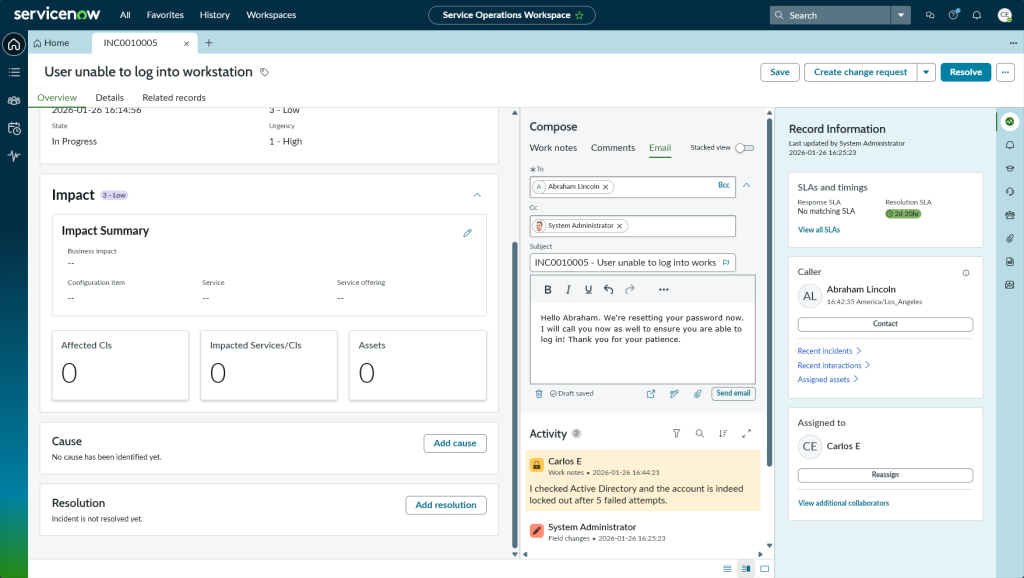Click the undo arrow in email editor

609,290
